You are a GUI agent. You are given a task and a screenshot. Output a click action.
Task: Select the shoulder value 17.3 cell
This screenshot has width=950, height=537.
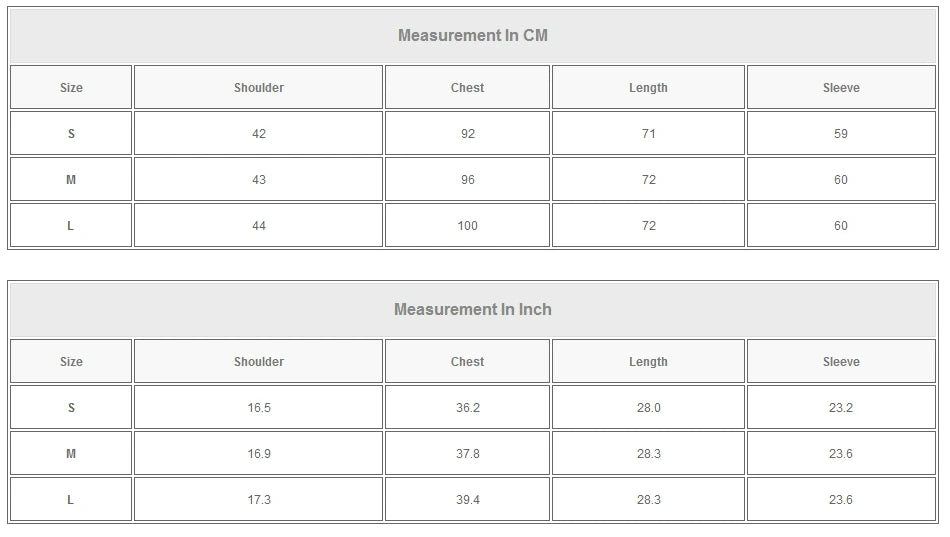(x=259, y=500)
